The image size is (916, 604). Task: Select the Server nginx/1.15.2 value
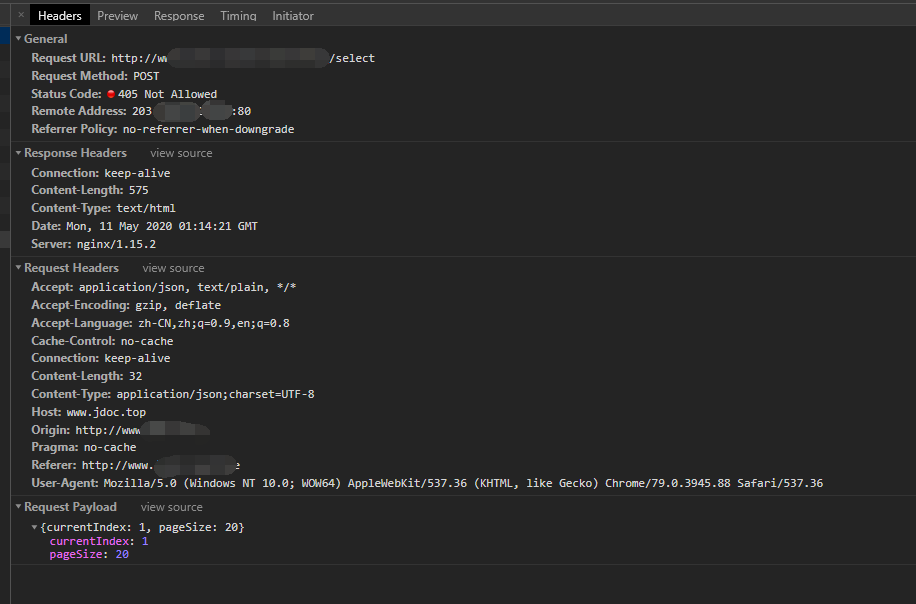116,244
